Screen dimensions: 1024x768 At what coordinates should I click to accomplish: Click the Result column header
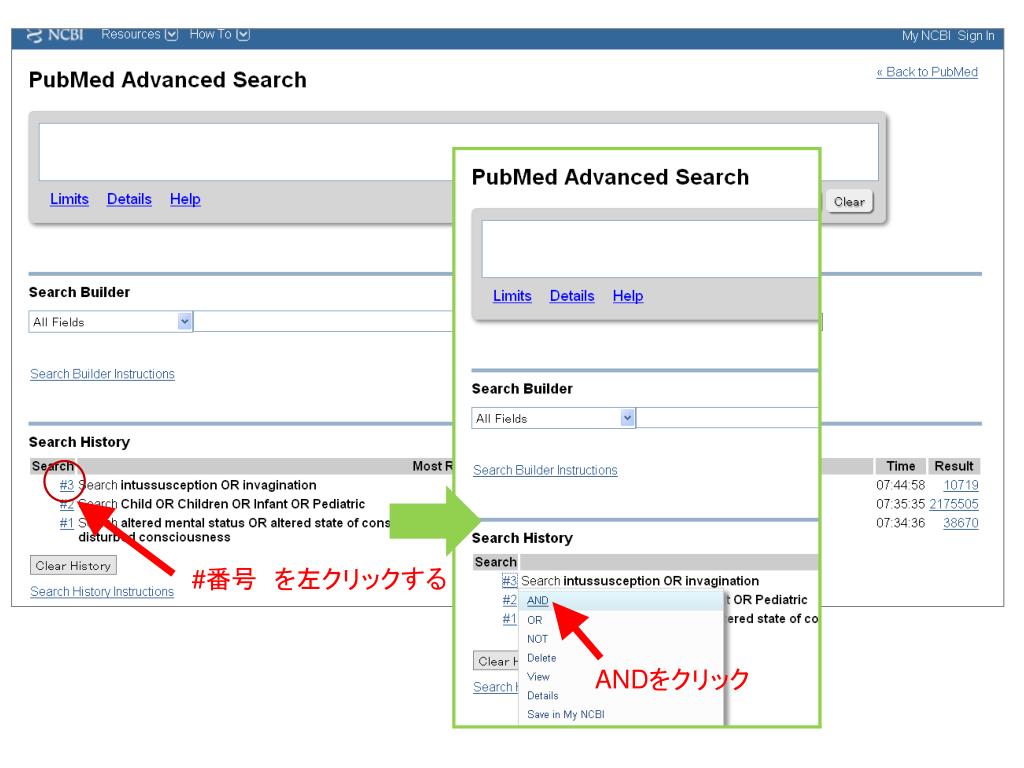tap(953, 466)
